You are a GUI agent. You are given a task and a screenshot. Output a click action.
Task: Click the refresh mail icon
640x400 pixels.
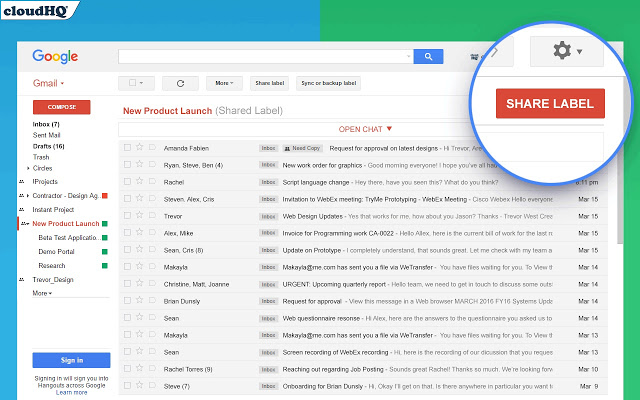[180, 83]
